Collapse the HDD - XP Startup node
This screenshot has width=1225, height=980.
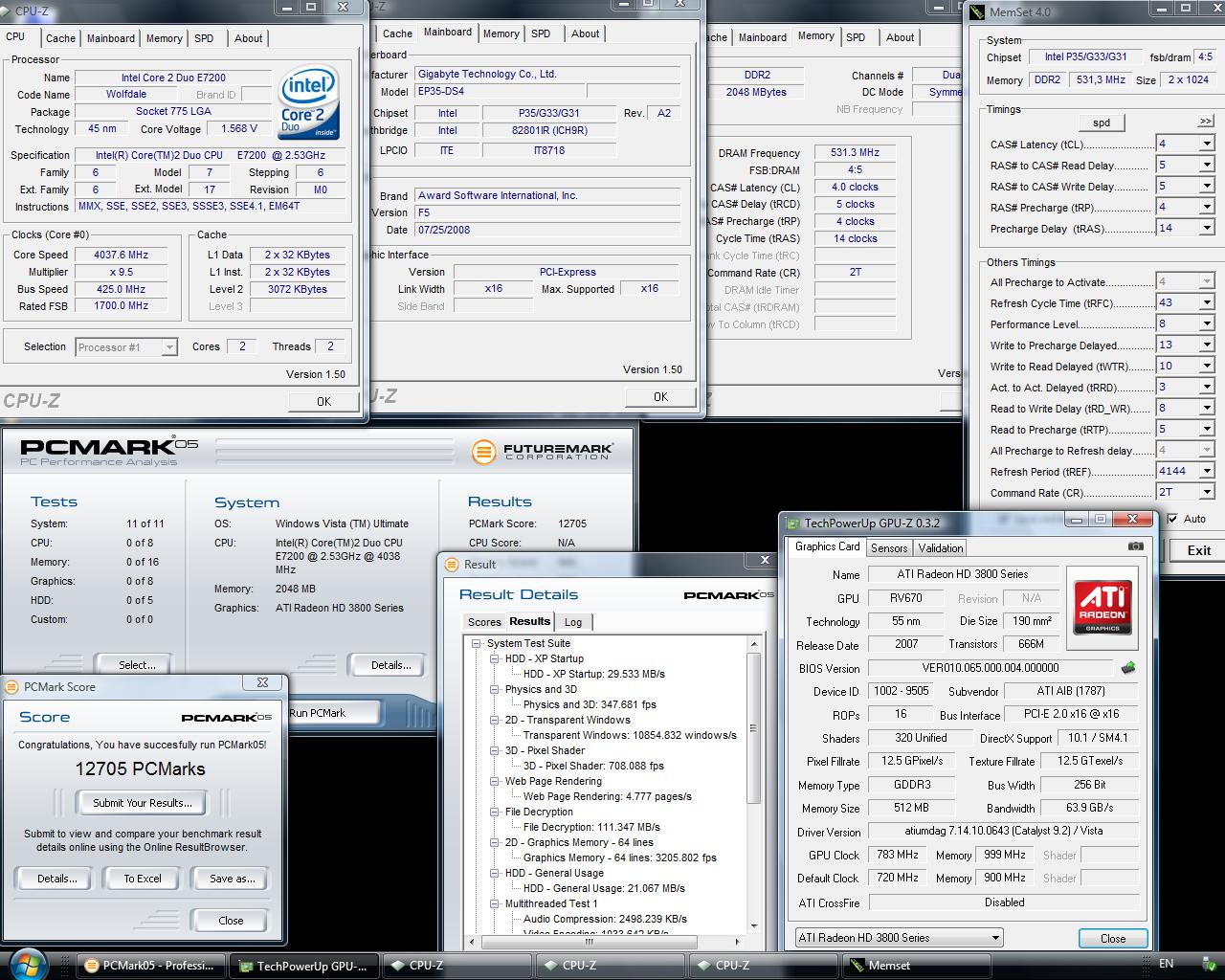(495, 658)
